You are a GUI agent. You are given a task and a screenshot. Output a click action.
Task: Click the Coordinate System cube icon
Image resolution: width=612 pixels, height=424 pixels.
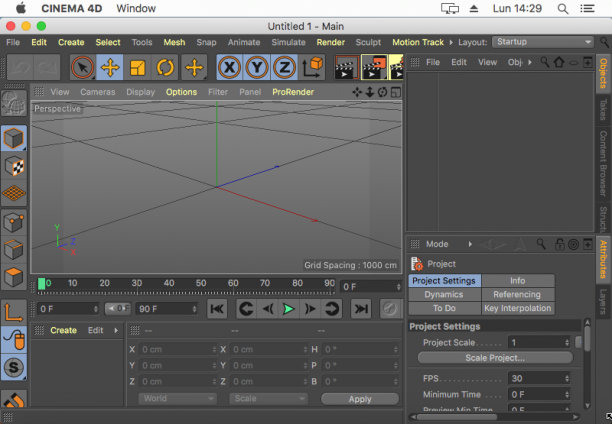coord(313,68)
